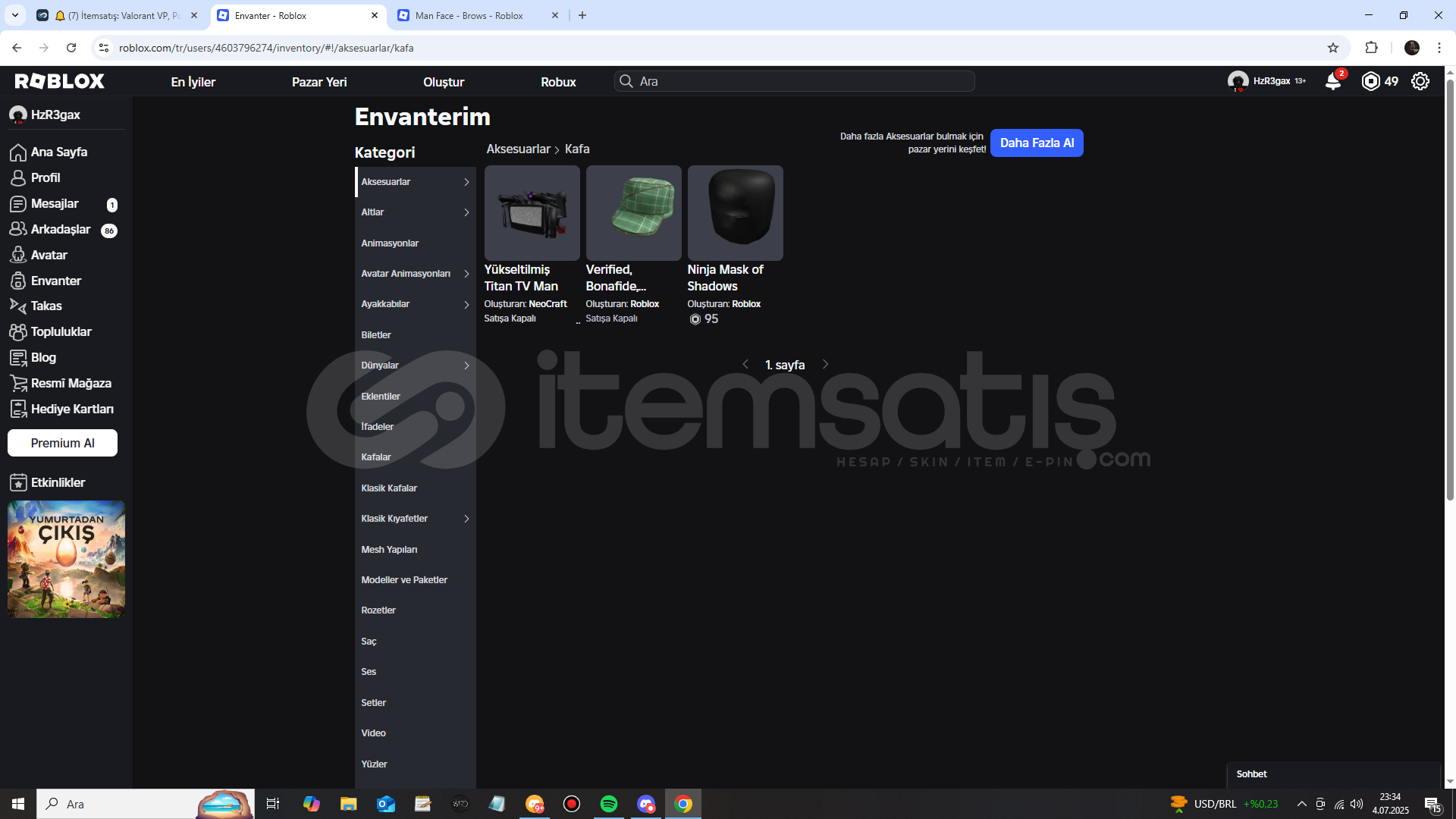Image resolution: width=1456 pixels, height=819 pixels.
Task: Click the Robux balance icon showing 49
Action: [1370, 81]
